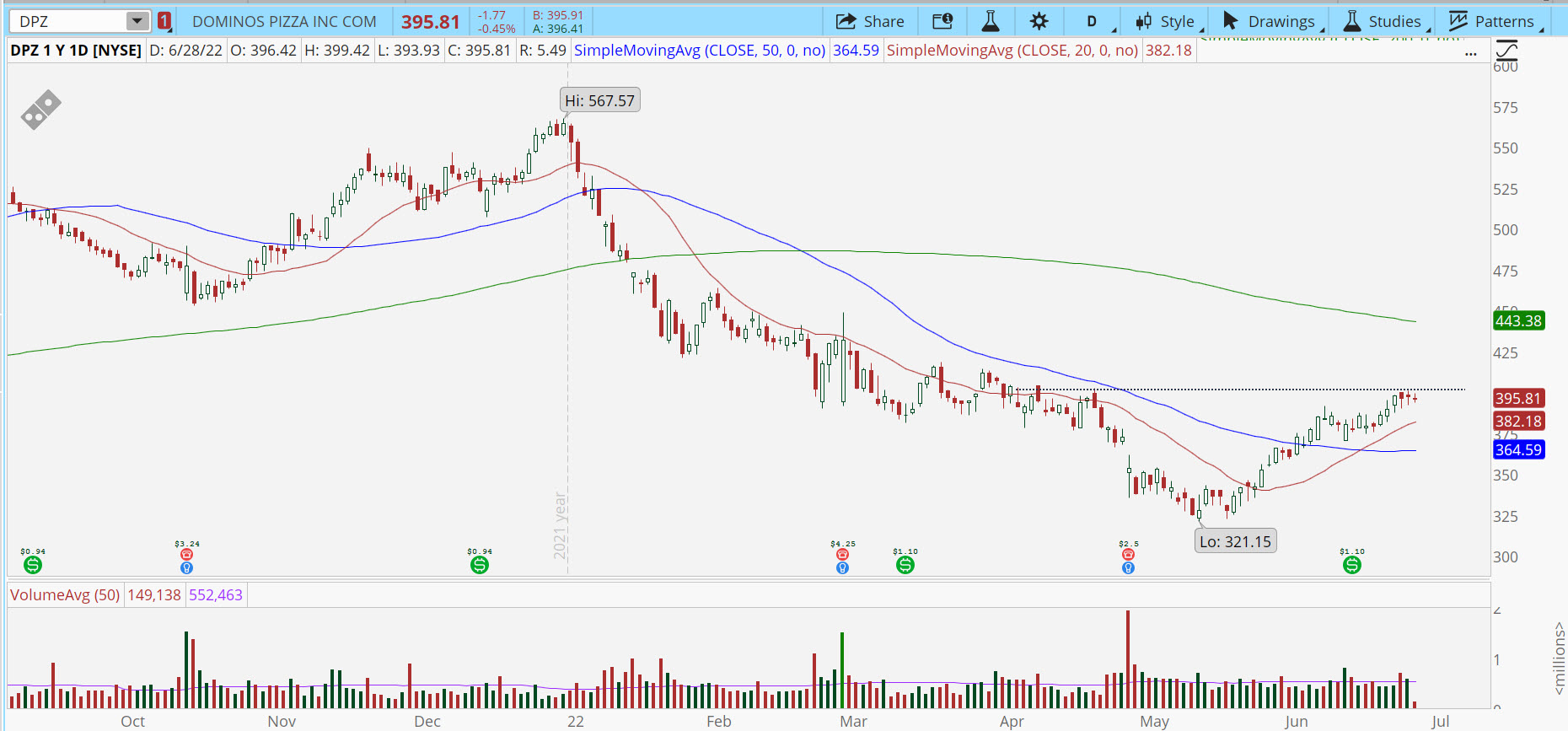Click the large 395.81 last price in toolbar
This screenshot has height=731, width=1568.
pos(431,22)
